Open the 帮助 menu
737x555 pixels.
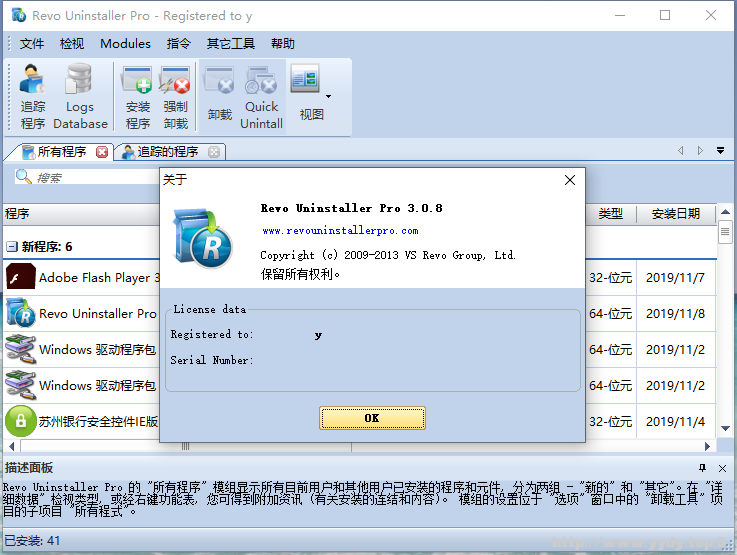click(x=283, y=44)
